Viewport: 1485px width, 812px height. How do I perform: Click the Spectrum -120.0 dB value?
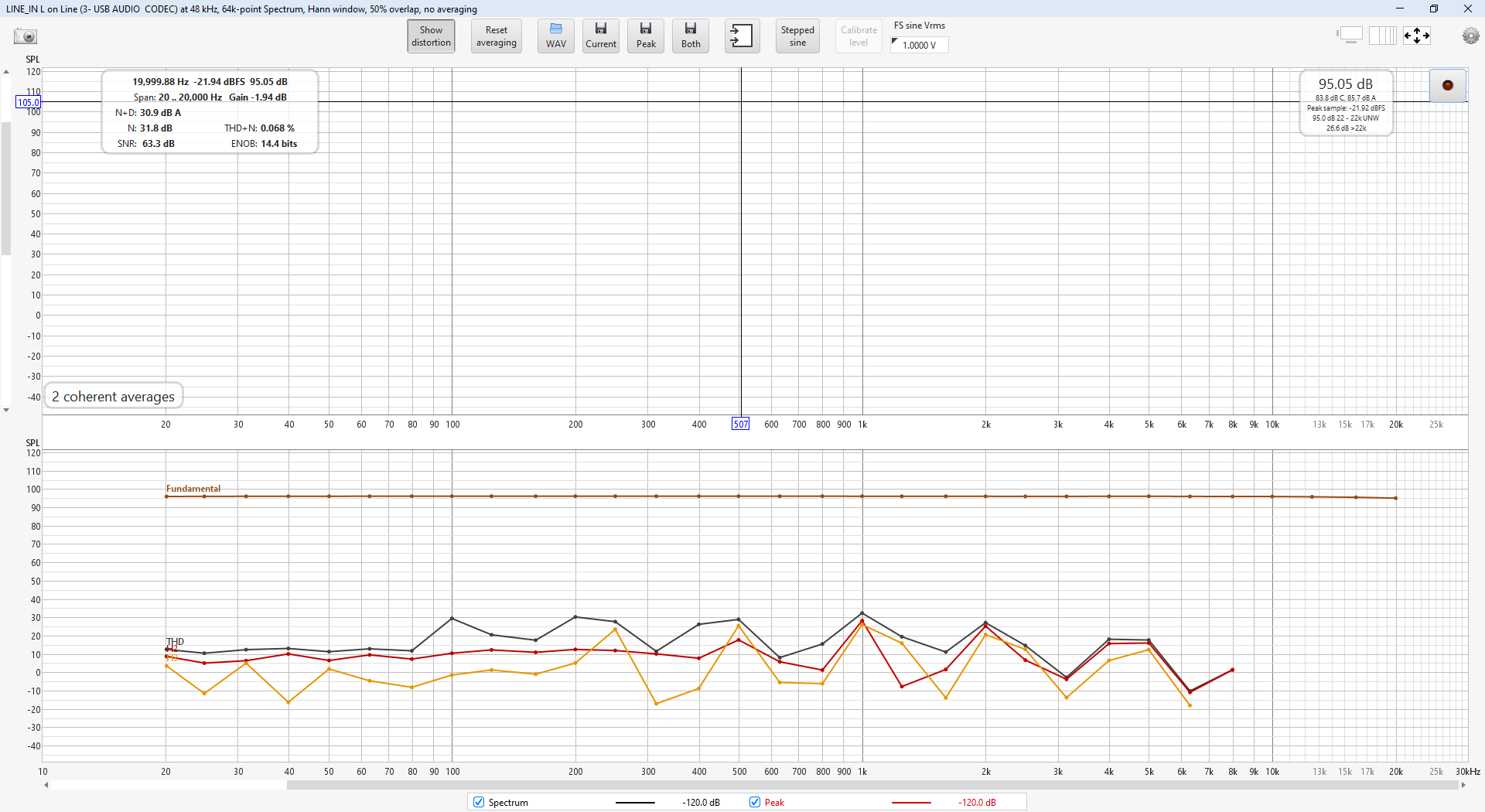point(701,803)
